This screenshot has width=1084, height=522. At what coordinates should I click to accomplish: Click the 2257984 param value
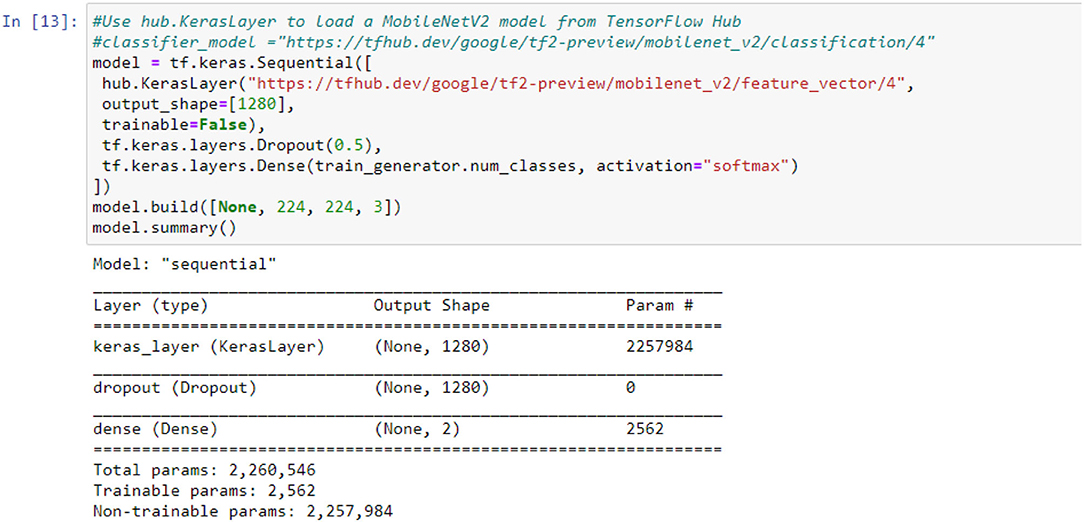[x=660, y=347]
